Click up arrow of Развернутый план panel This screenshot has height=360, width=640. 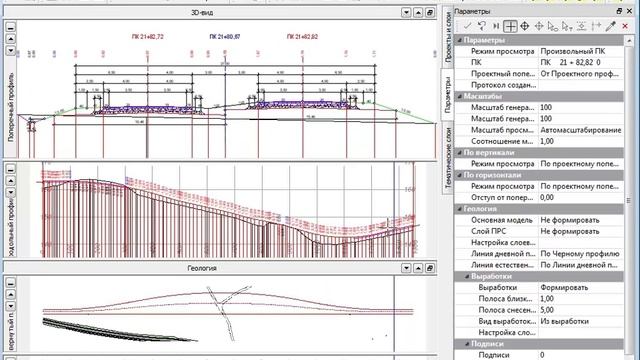coord(11,294)
